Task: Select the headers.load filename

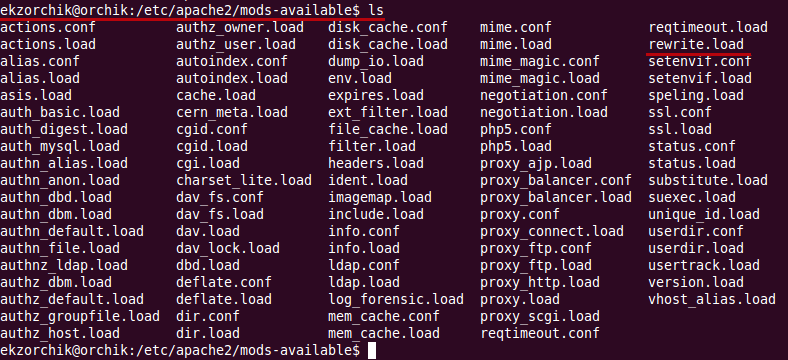Action: (x=376, y=163)
